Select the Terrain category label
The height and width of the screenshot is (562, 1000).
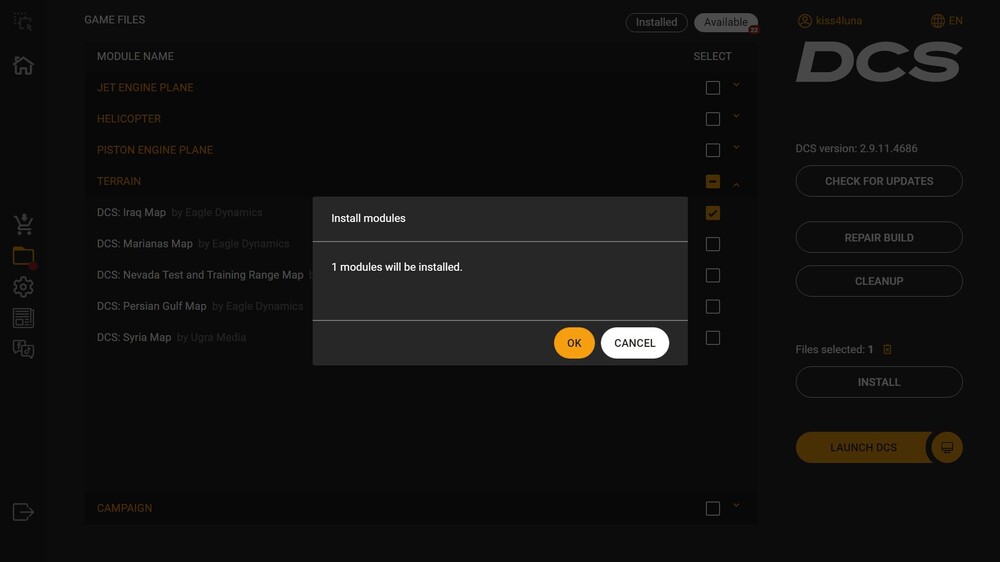click(x=119, y=181)
